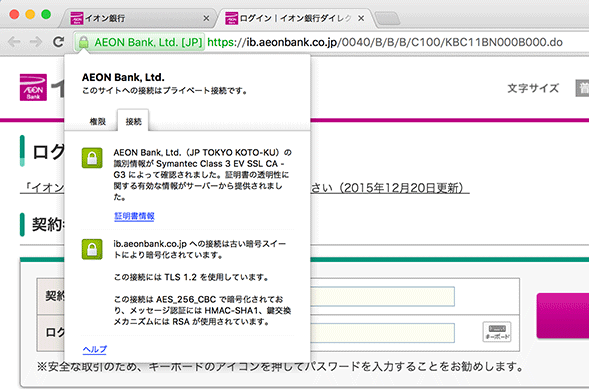589x389 pixels.
Task: Click the software keyboard icon
Action: (x=497, y=332)
